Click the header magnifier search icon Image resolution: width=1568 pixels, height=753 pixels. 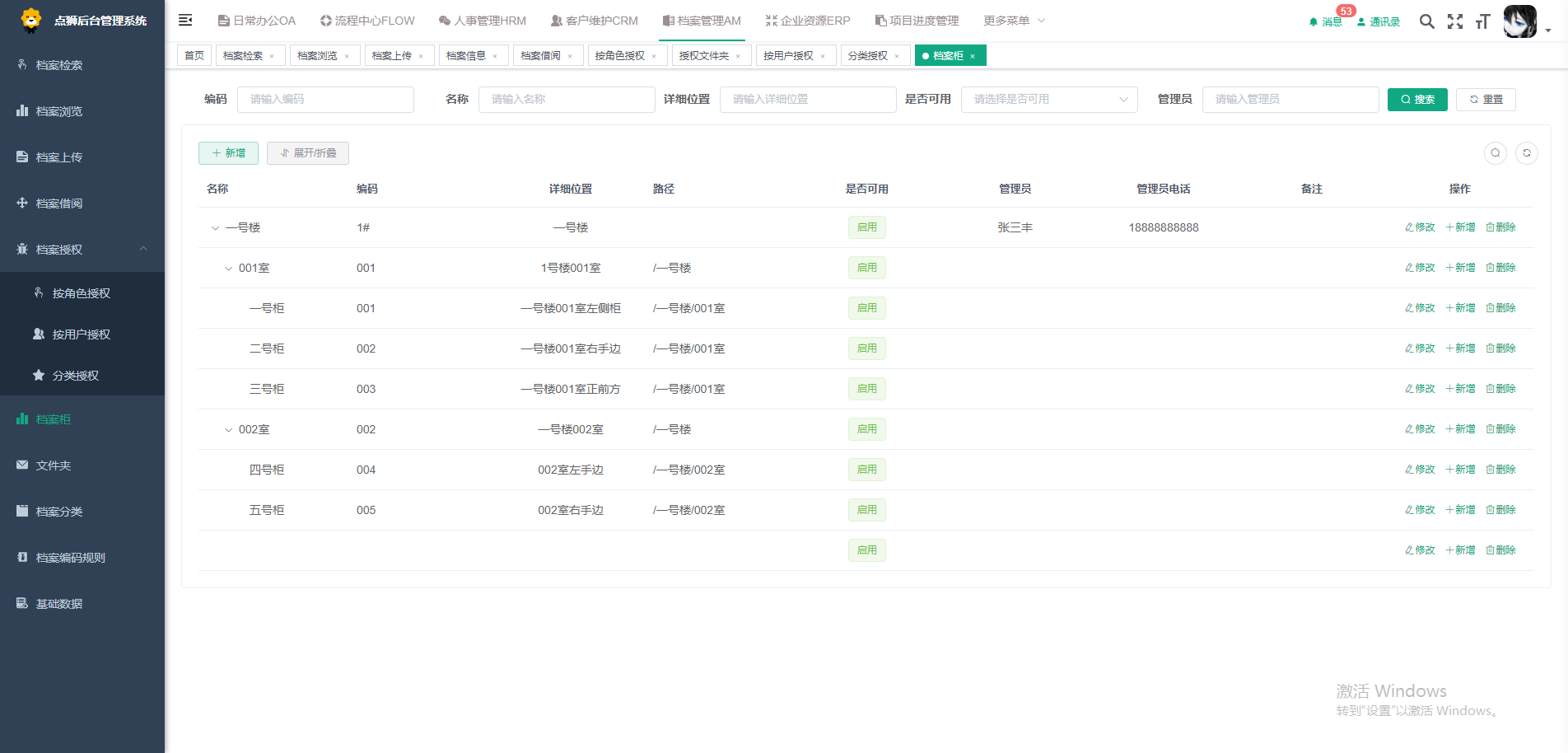(x=1427, y=21)
